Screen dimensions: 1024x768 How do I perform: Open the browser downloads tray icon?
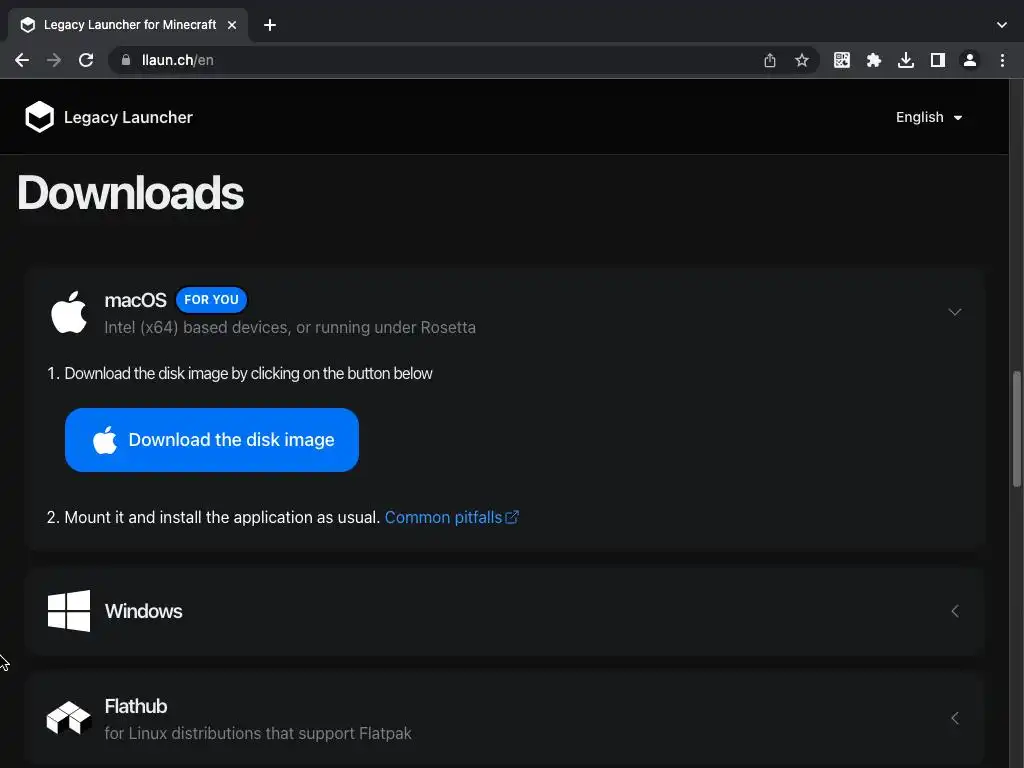[x=906, y=60]
